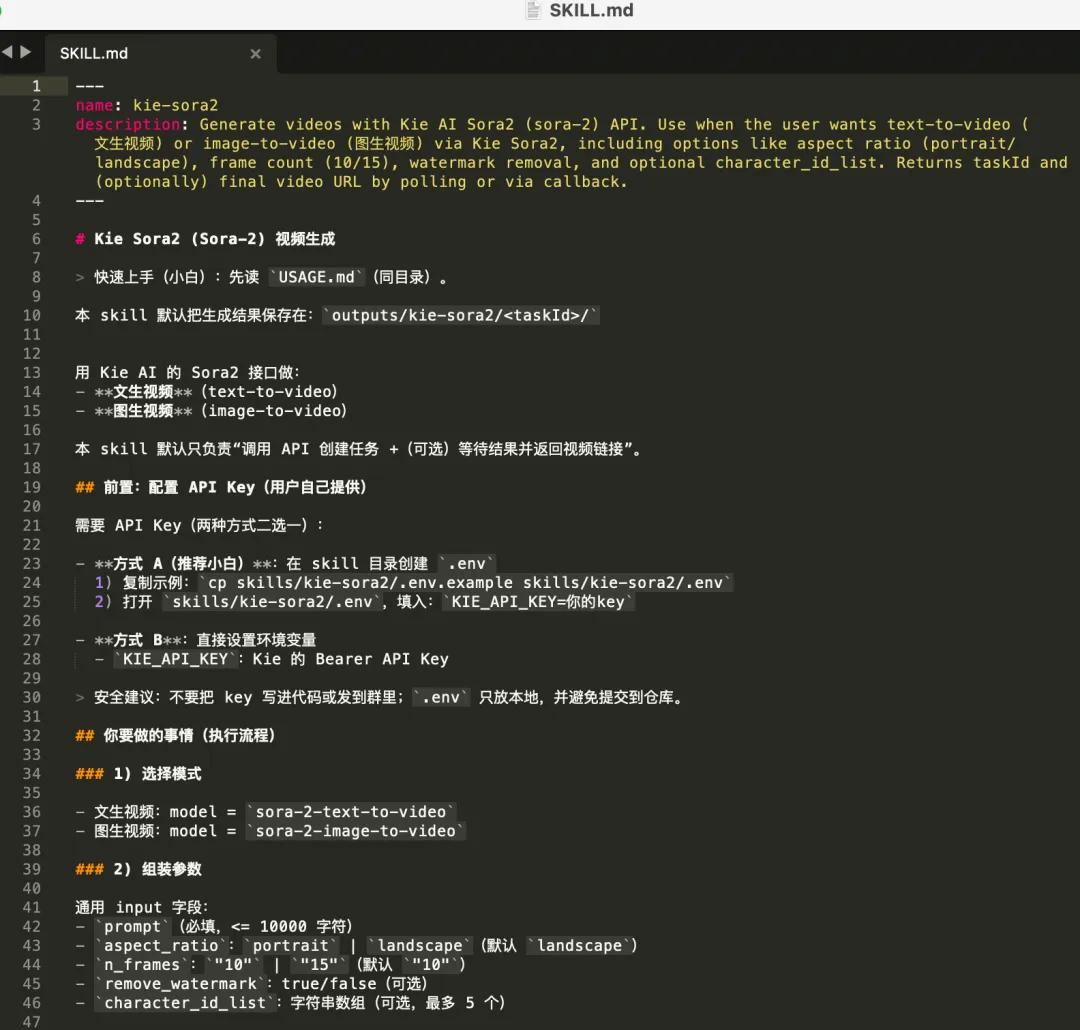
Task: Click '文生视频 (text-to-video)' bullet line
Action: 207,392
